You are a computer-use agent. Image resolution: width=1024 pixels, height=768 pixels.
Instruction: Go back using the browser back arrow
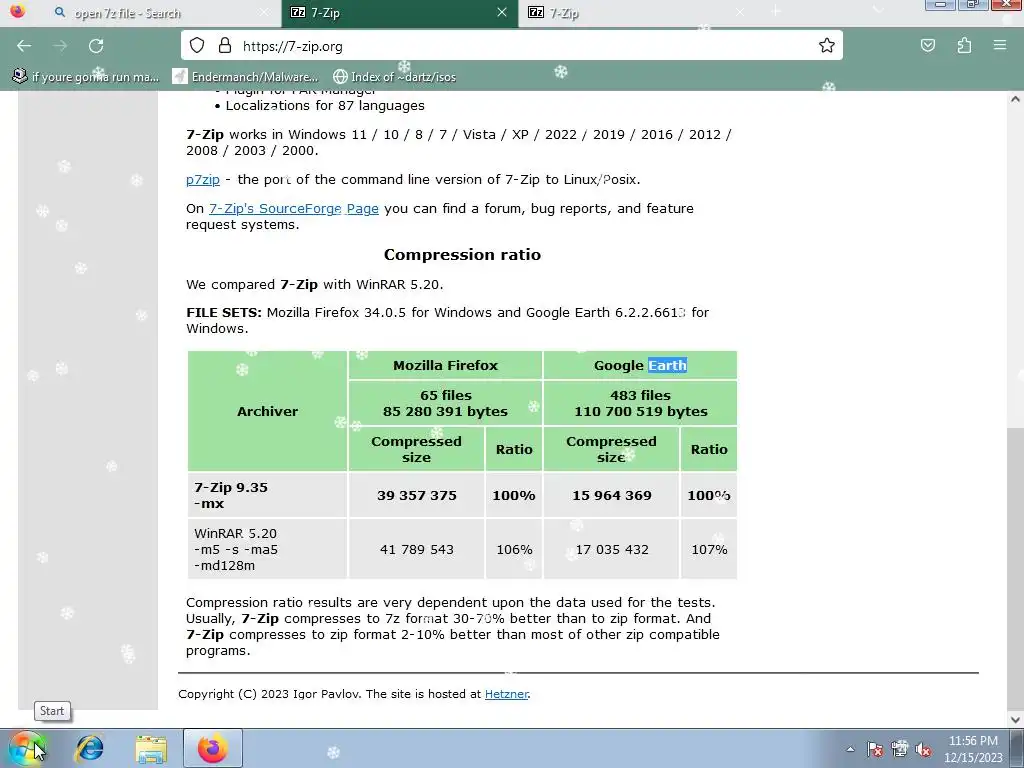tap(24, 46)
